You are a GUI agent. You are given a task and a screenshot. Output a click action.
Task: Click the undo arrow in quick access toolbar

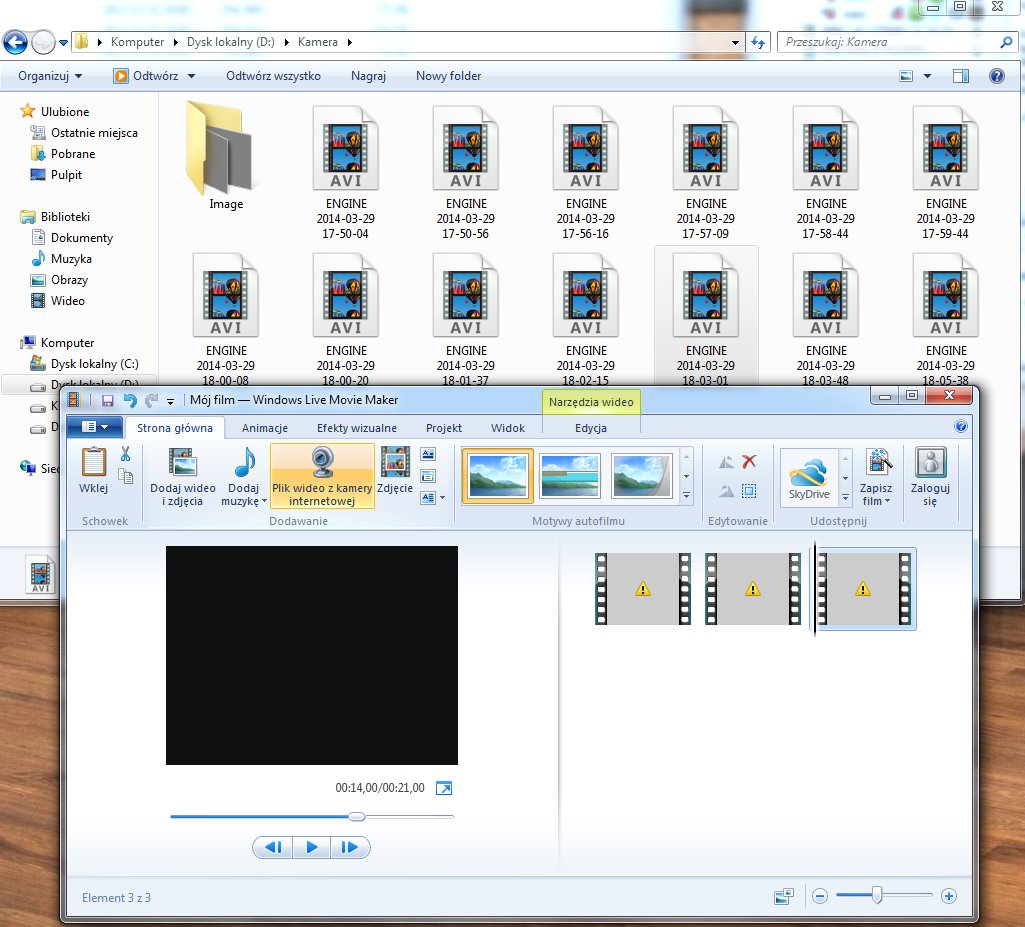pyautogui.click(x=130, y=400)
